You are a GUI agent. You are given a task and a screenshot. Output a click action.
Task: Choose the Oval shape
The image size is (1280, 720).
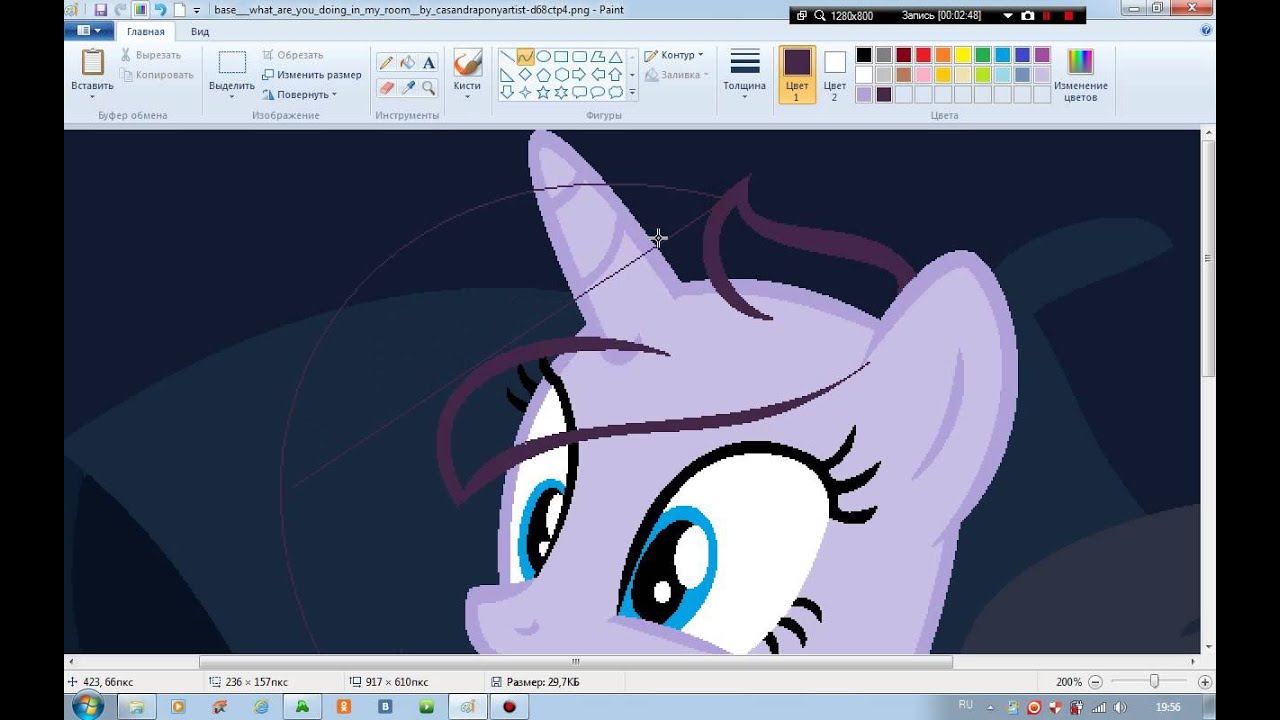coord(543,57)
